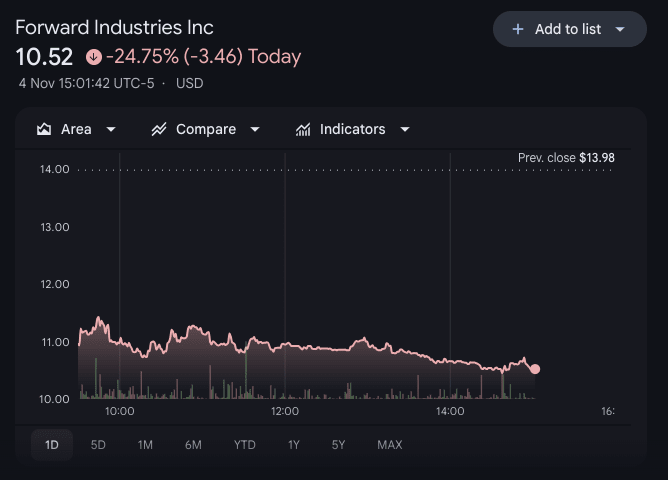
Task: Click the Area chart type icon
Action: click(x=44, y=129)
